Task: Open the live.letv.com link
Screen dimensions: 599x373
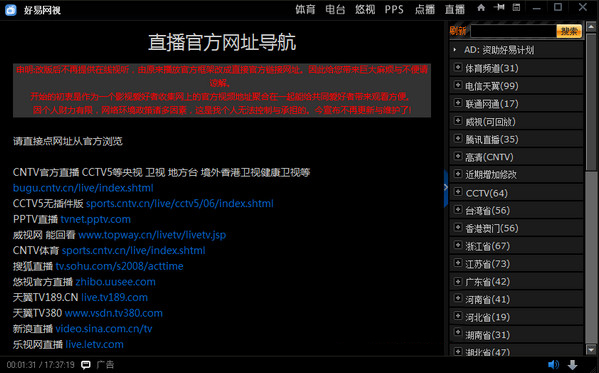Action: (94, 344)
